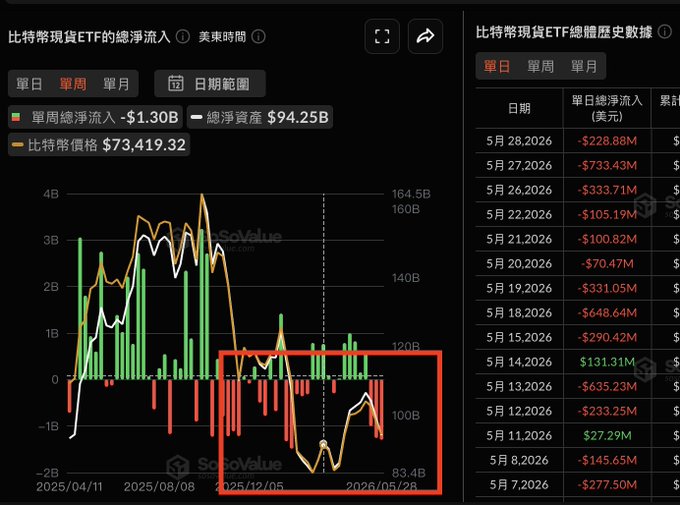Click the green $131.31M inflow value

[607, 362]
